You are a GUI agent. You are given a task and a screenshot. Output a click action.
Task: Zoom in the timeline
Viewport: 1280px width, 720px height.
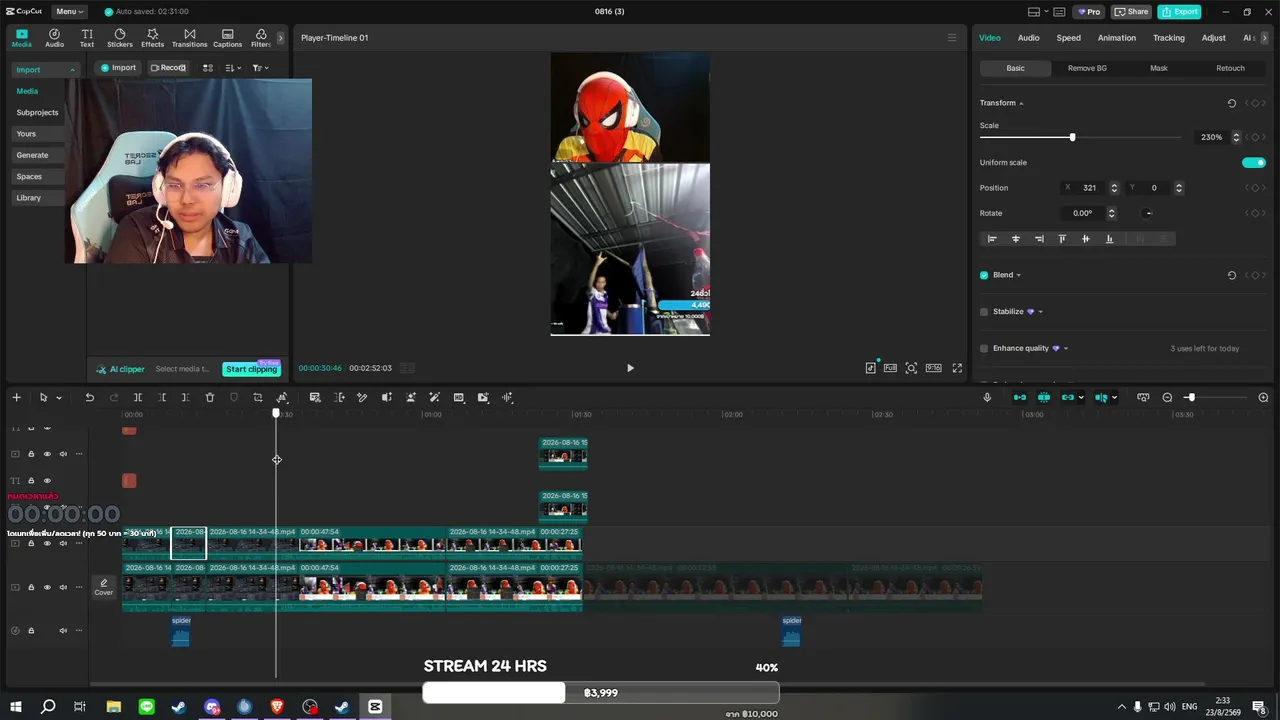[1263, 398]
